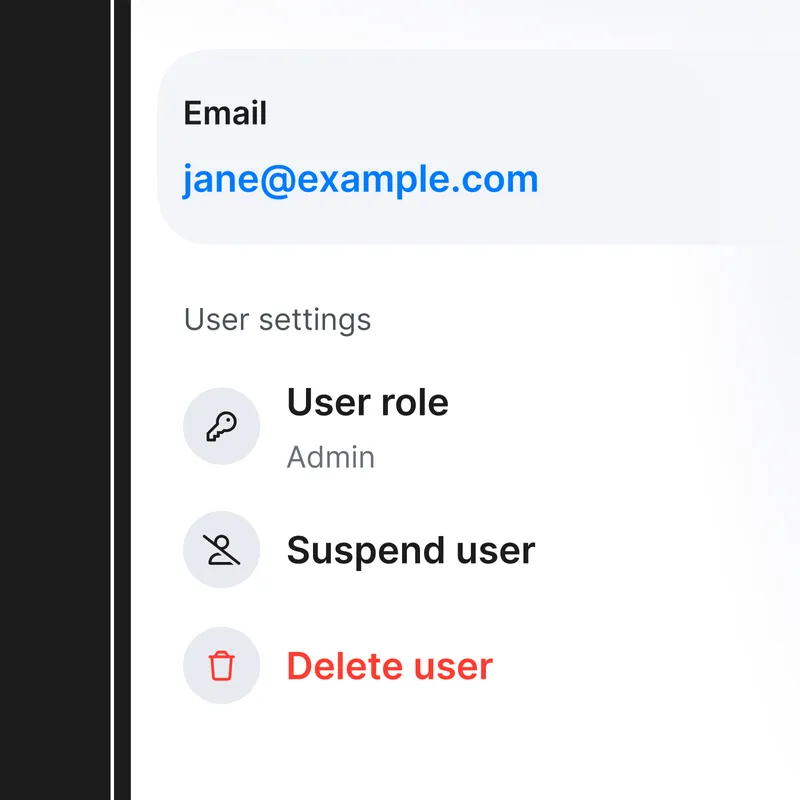The image size is (800, 800).
Task: Select the Suspend user option
Action: (x=410, y=551)
